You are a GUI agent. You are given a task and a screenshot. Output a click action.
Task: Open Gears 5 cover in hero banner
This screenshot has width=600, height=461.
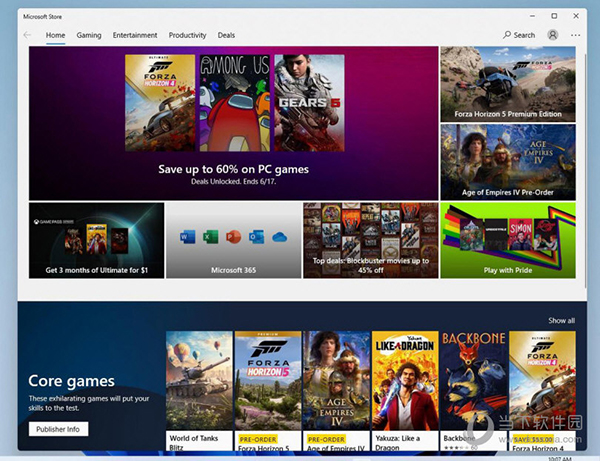[309, 103]
